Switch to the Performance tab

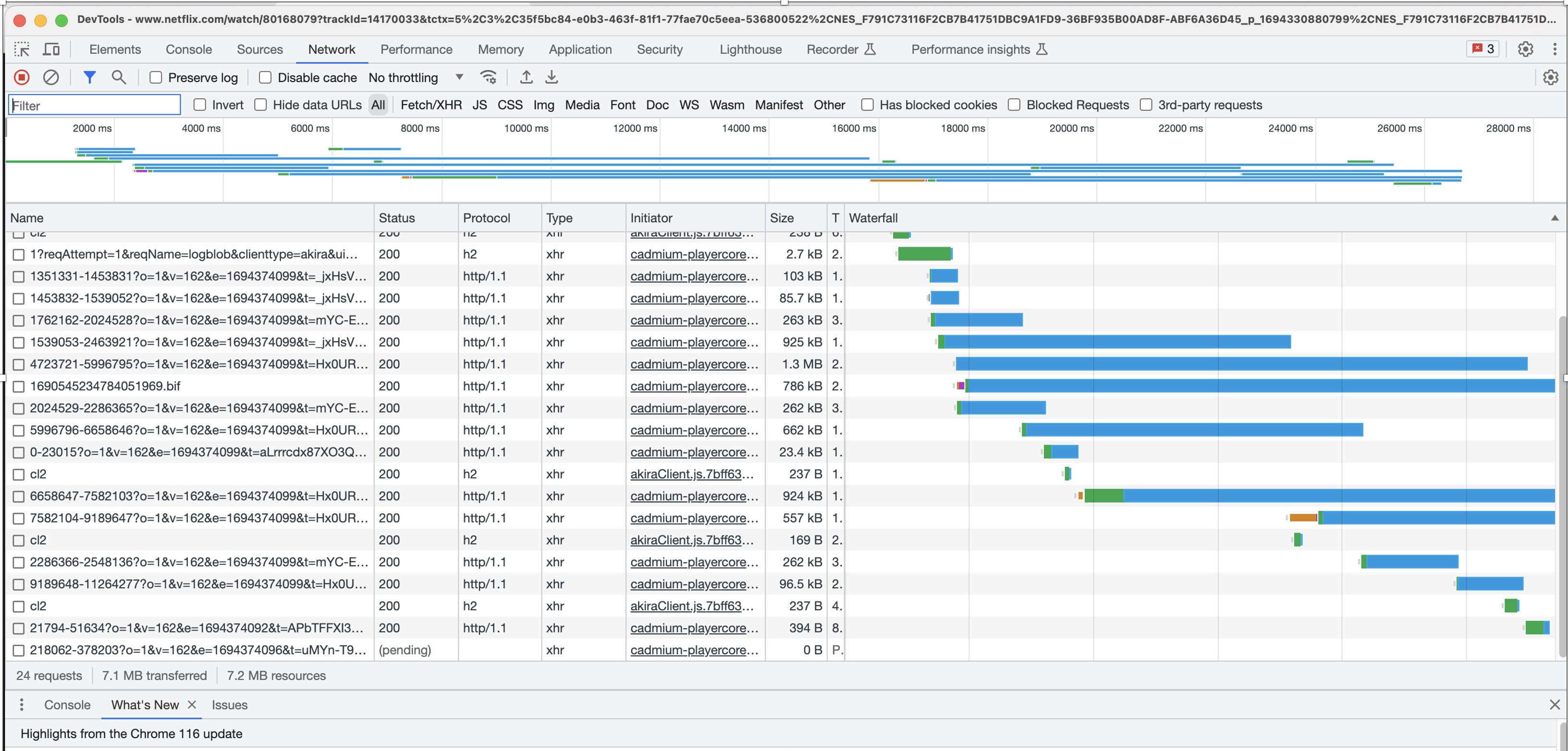(x=416, y=49)
